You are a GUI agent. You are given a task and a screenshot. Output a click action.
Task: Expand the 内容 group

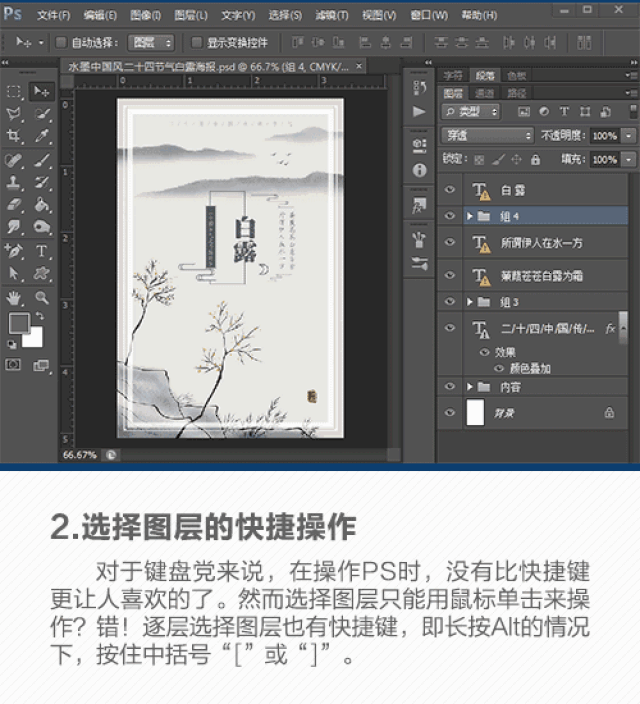tap(469, 387)
